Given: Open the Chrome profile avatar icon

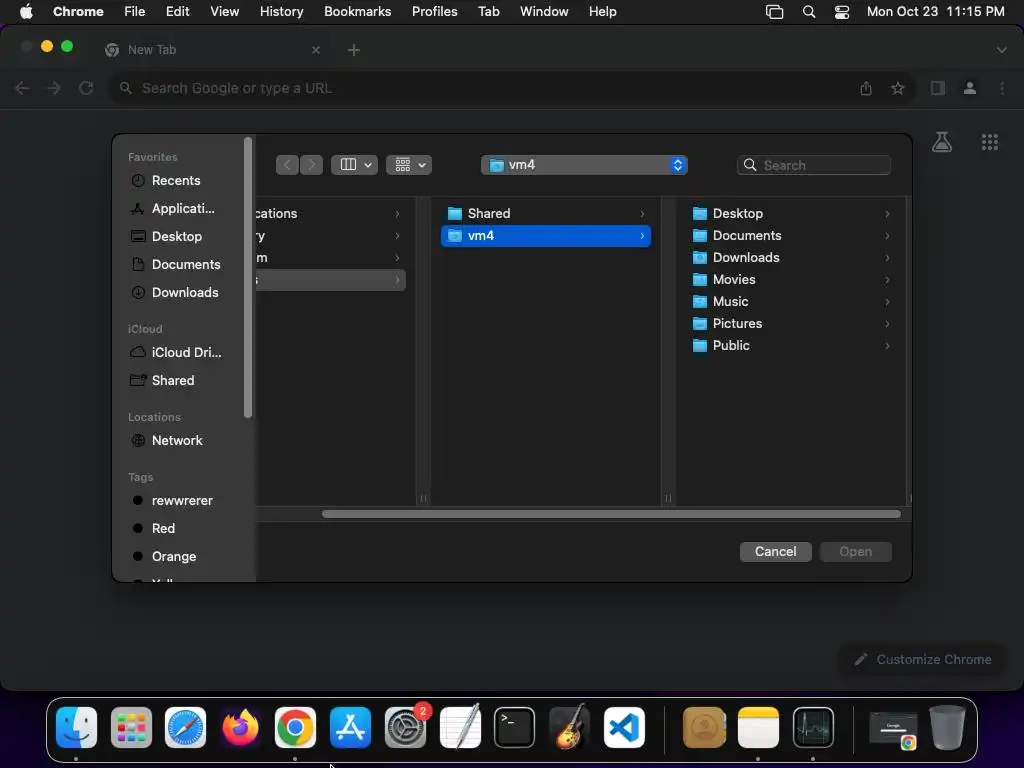Looking at the screenshot, I should click(x=970, y=88).
